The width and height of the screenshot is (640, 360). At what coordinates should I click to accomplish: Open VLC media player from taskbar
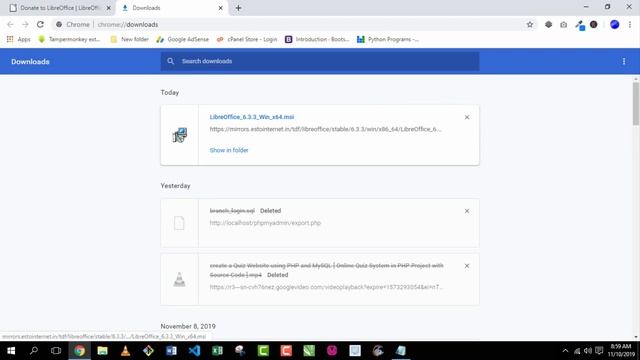(x=125, y=351)
